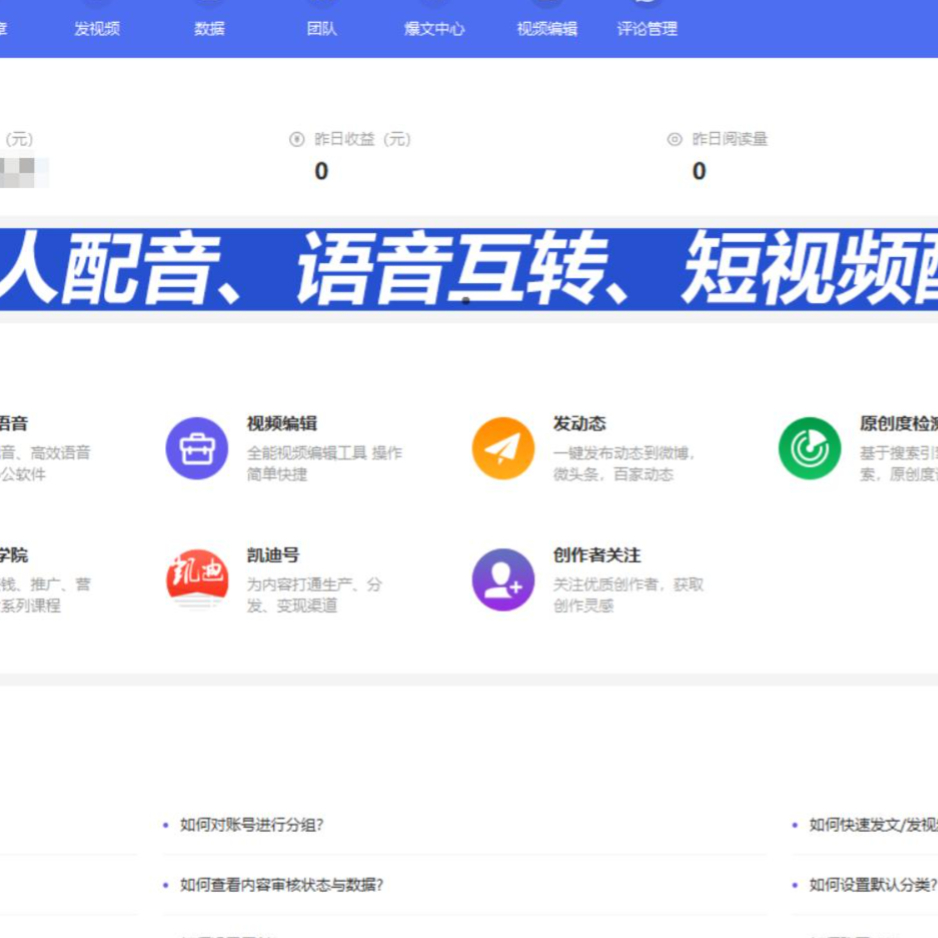
Task: Open 爆文中心 in the top navigation
Action: tap(434, 28)
